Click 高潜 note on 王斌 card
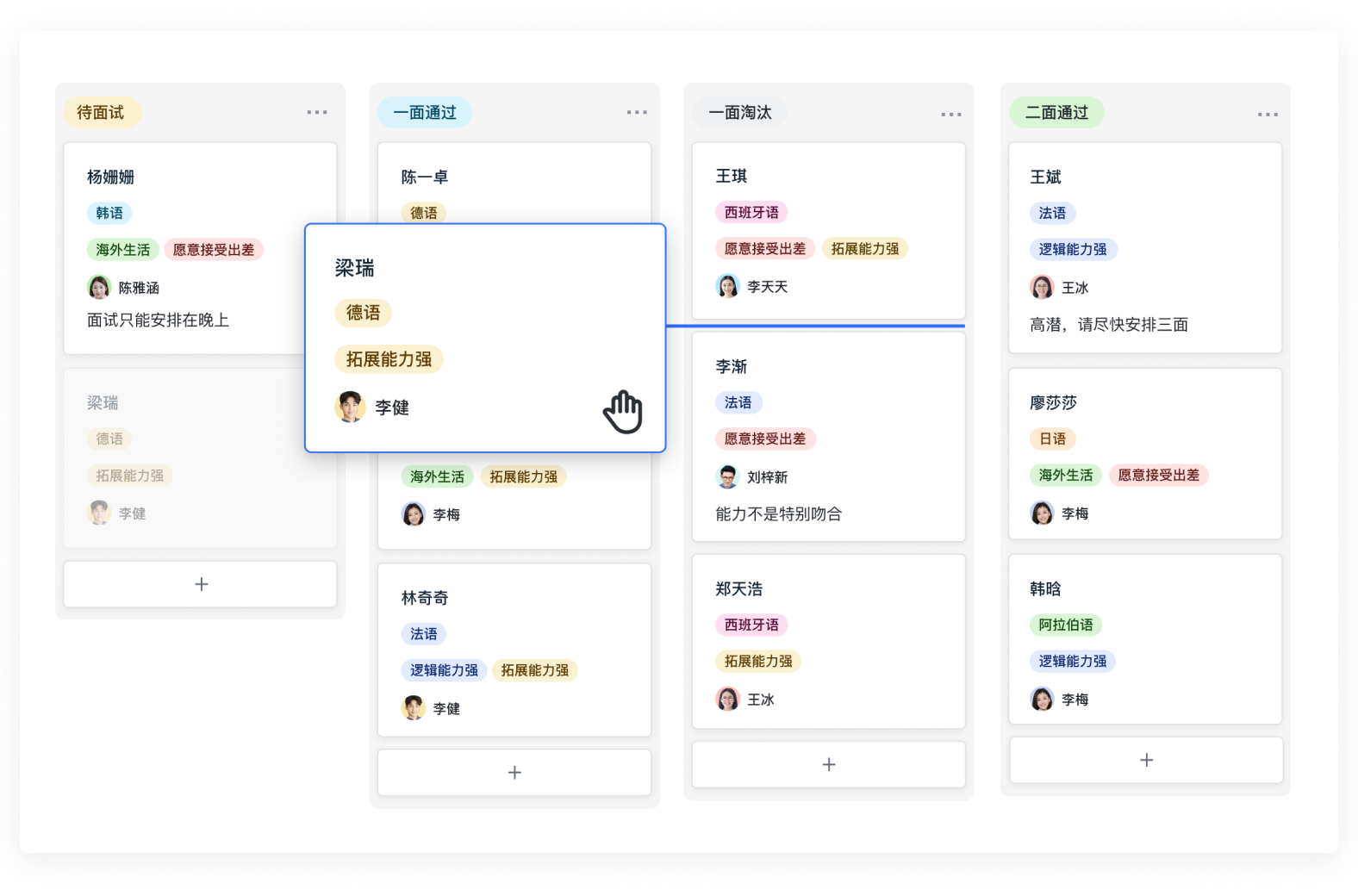Image resolution: width=1358 pixels, height=896 pixels. click(1108, 325)
